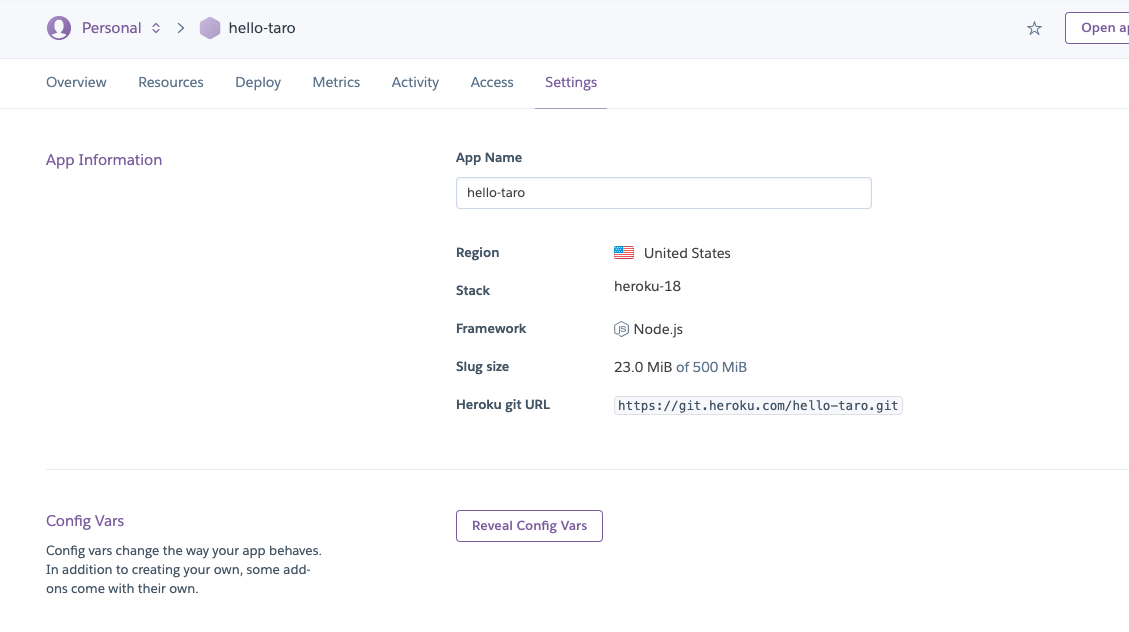Image resolution: width=1129 pixels, height=632 pixels.
Task: Favorite the app with the star icon
Action: tap(1034, 28)
